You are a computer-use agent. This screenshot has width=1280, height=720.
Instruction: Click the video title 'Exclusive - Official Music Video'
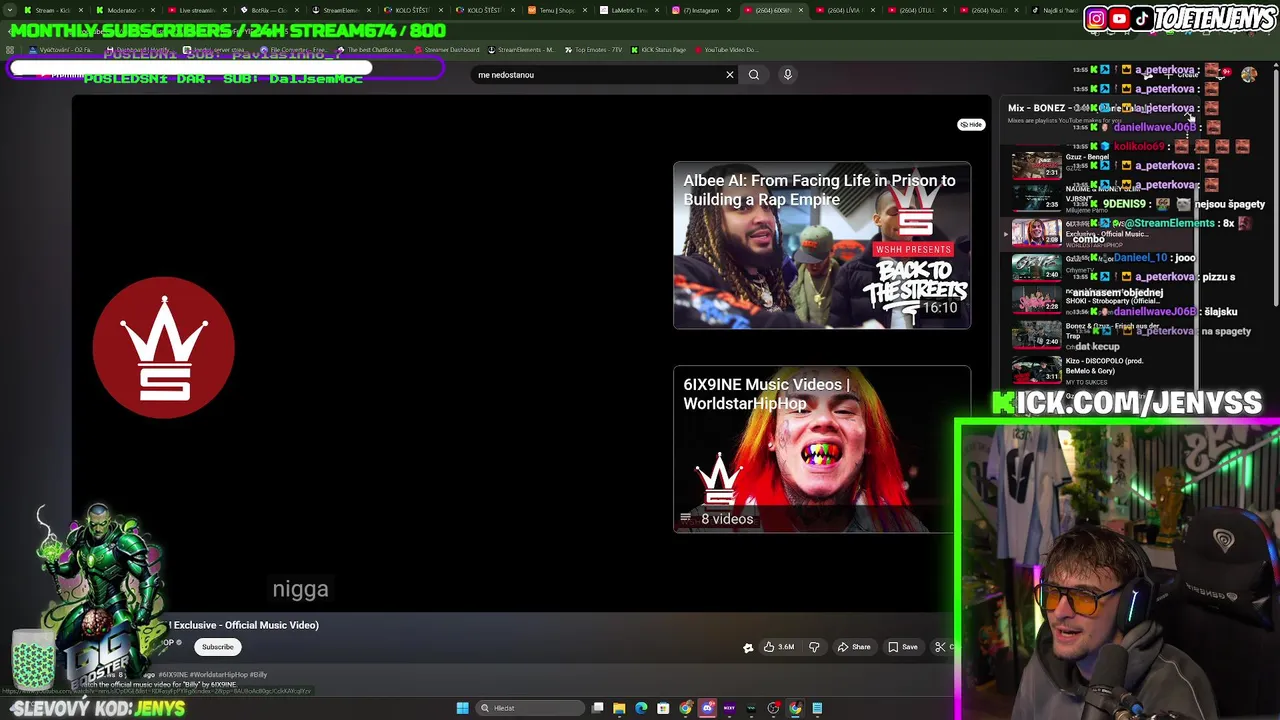[246, 625]
